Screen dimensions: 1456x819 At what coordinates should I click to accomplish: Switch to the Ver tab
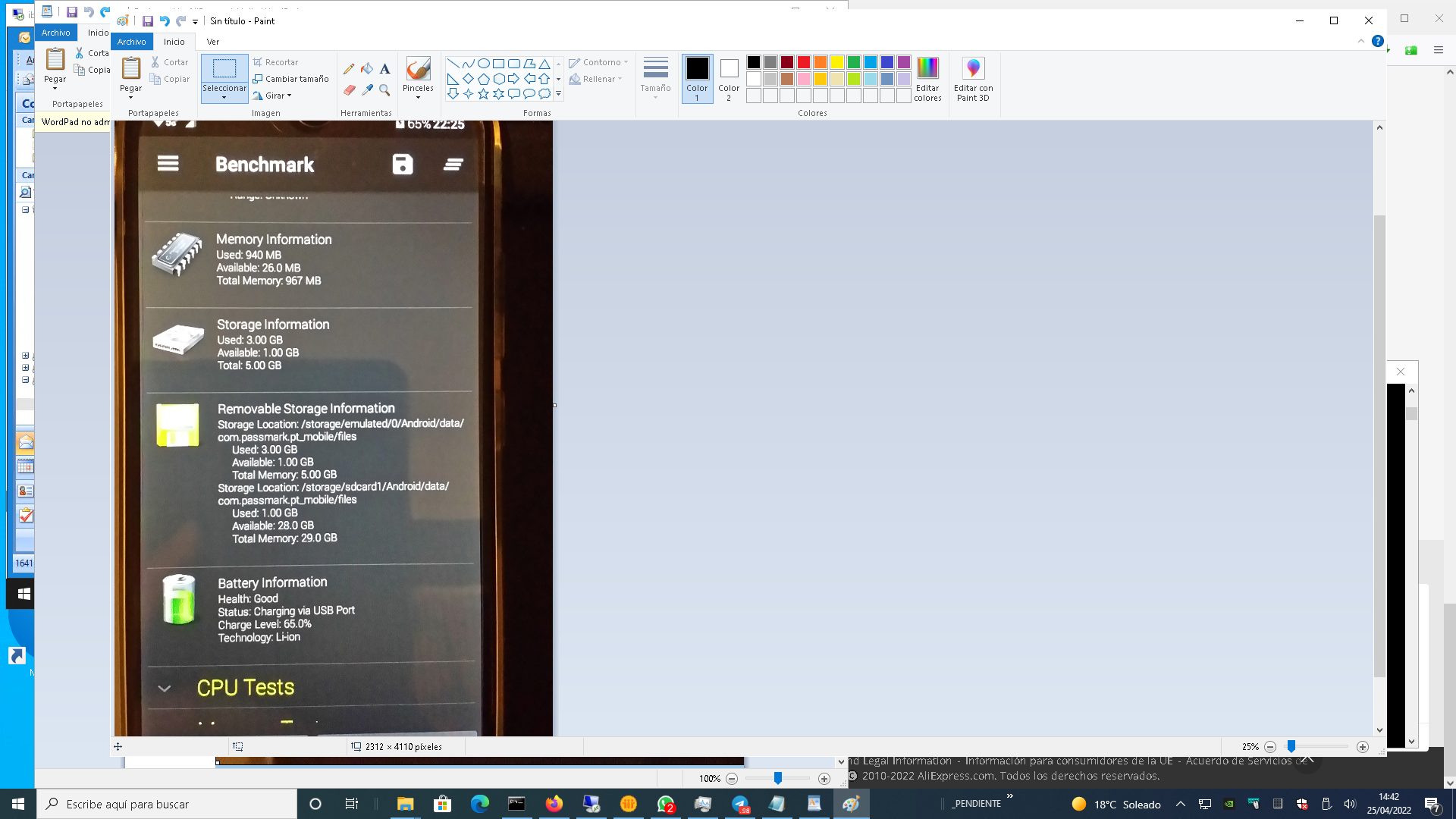(213, 42)
